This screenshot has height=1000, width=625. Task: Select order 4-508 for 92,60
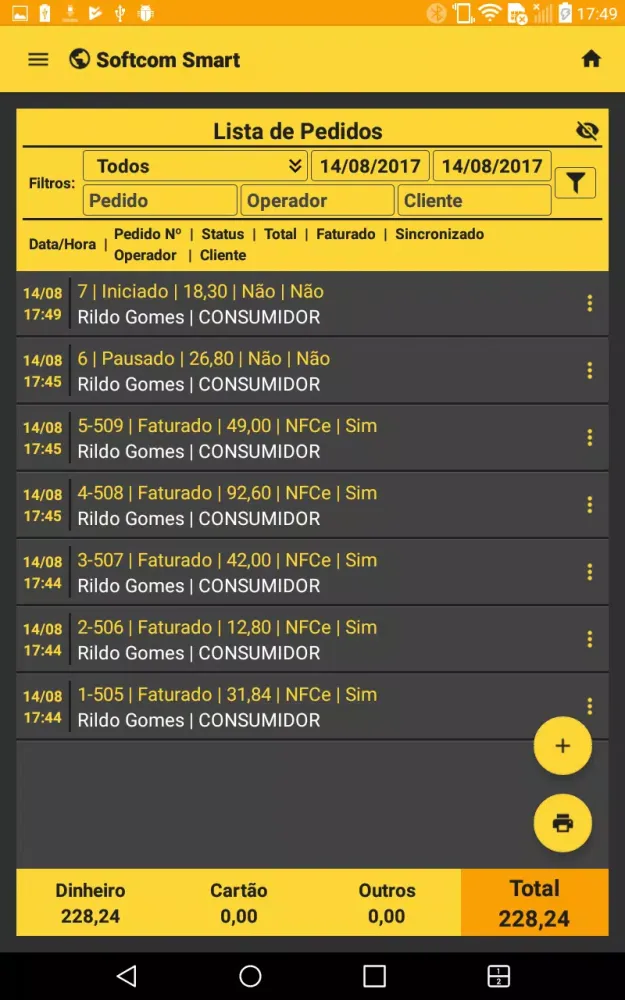point(300,505)
